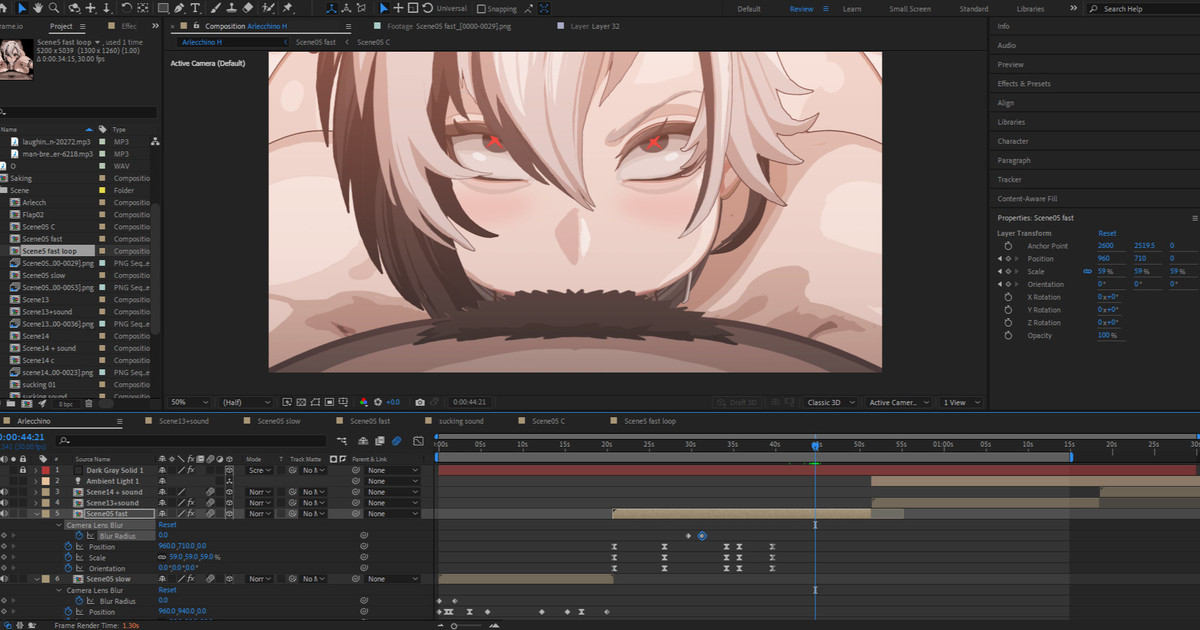Click Reset in Layer Transform properties
This screenshot has height=630, width=1200.
tap(1107, 233)
